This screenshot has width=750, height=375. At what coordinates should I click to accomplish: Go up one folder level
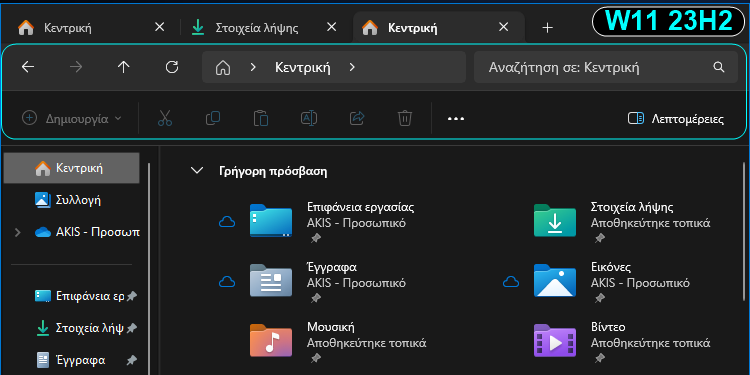click(x=124, y=67)
